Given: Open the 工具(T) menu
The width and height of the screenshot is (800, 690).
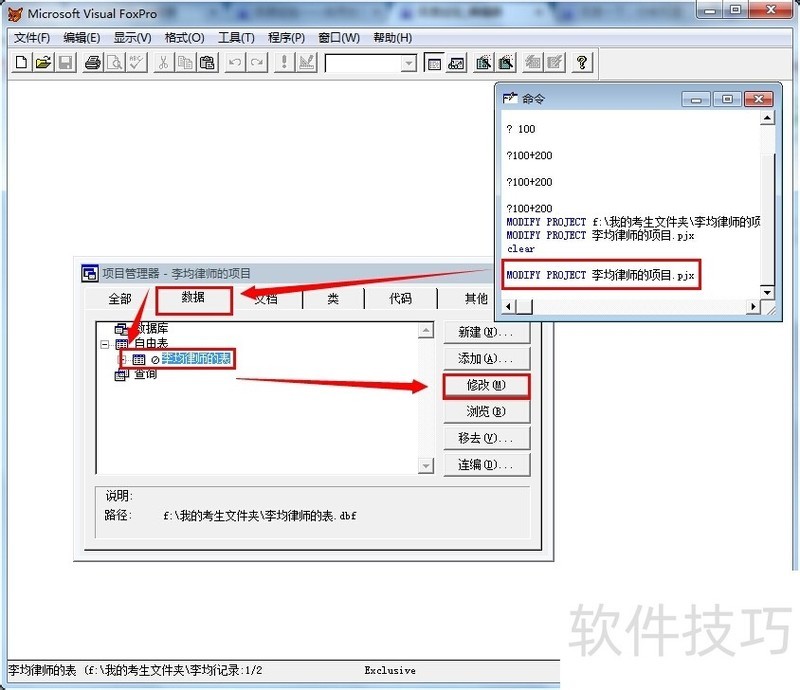Looking at the screenshot, I should 236,38.
